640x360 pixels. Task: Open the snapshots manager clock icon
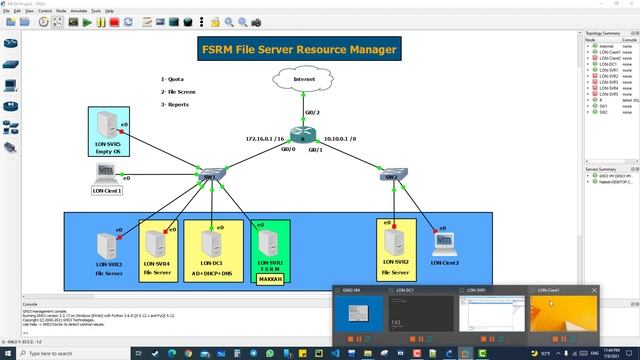[x=43, y=22]
